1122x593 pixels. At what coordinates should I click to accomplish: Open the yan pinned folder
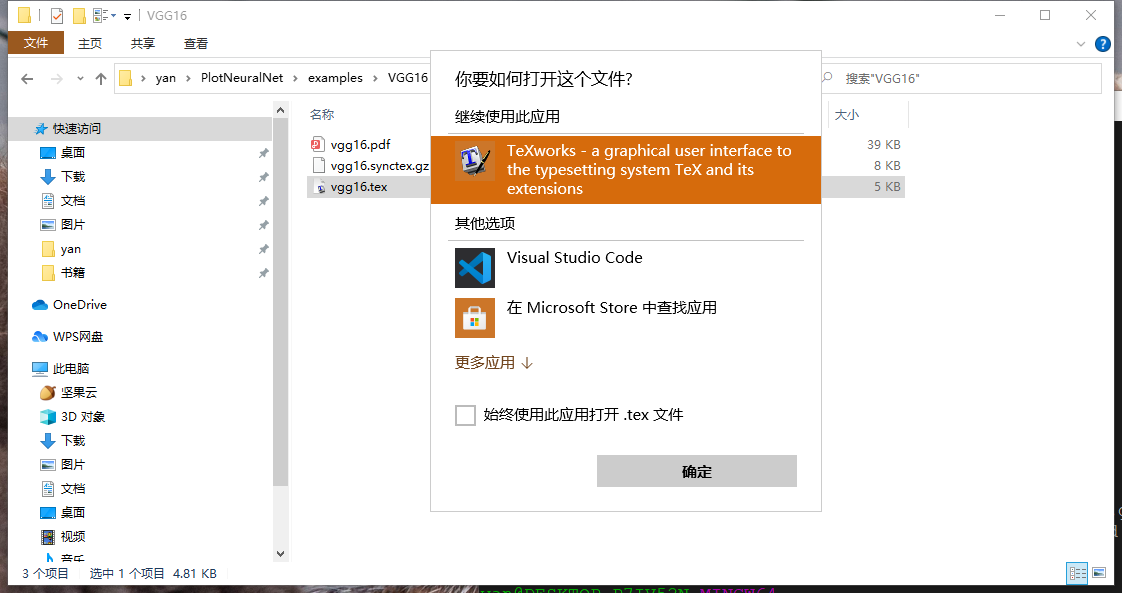point(70,249)
